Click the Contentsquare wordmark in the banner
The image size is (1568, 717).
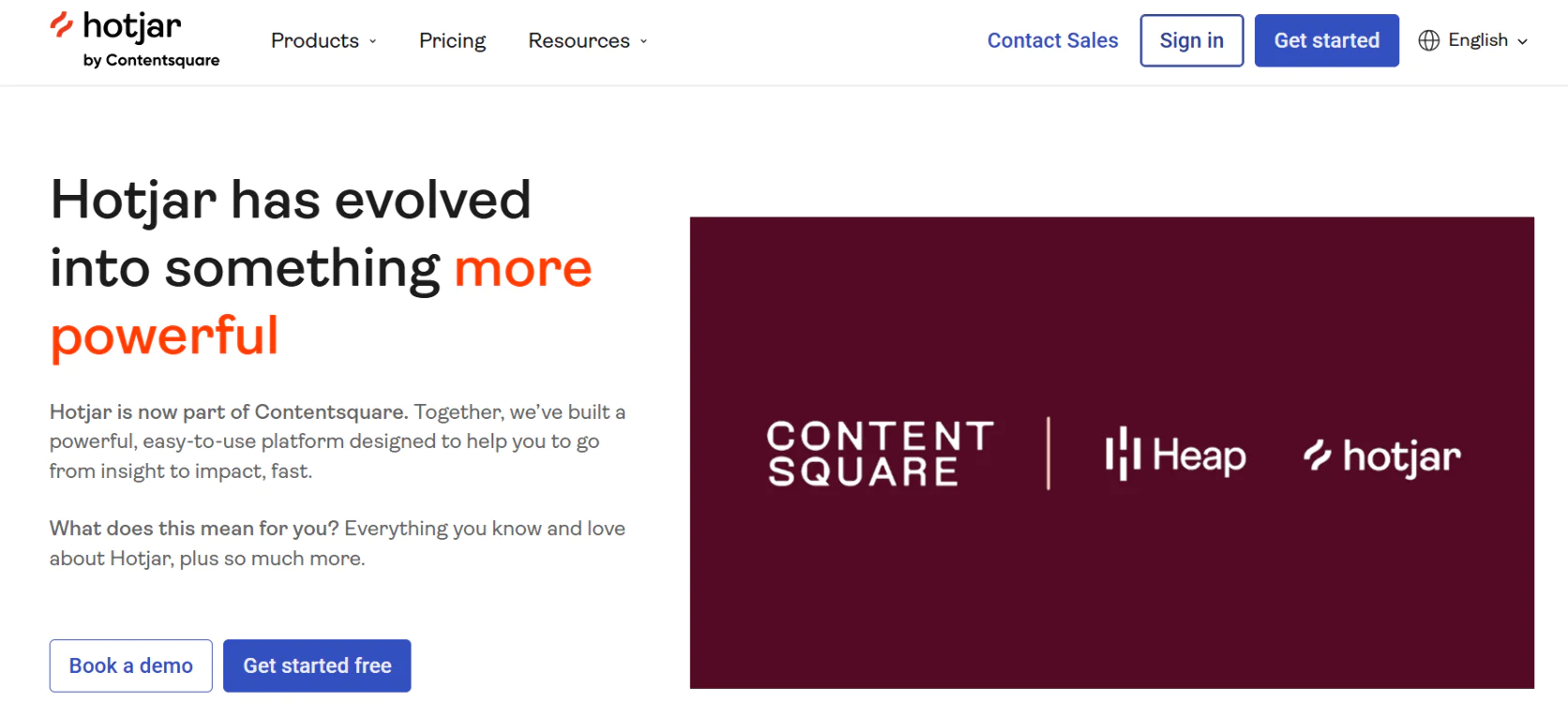[880, 454]
